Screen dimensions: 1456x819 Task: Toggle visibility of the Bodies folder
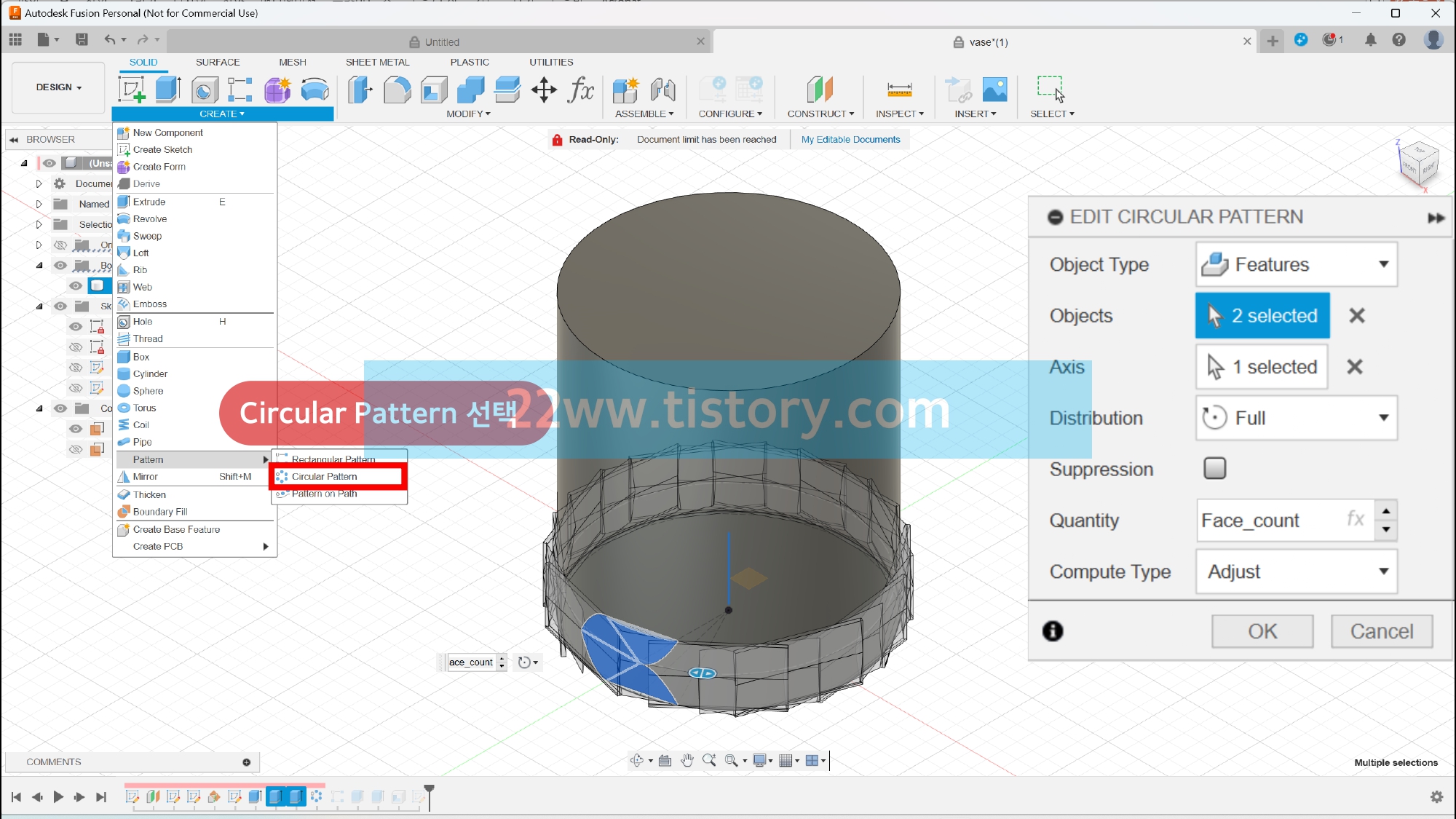(x=60, y=266)
